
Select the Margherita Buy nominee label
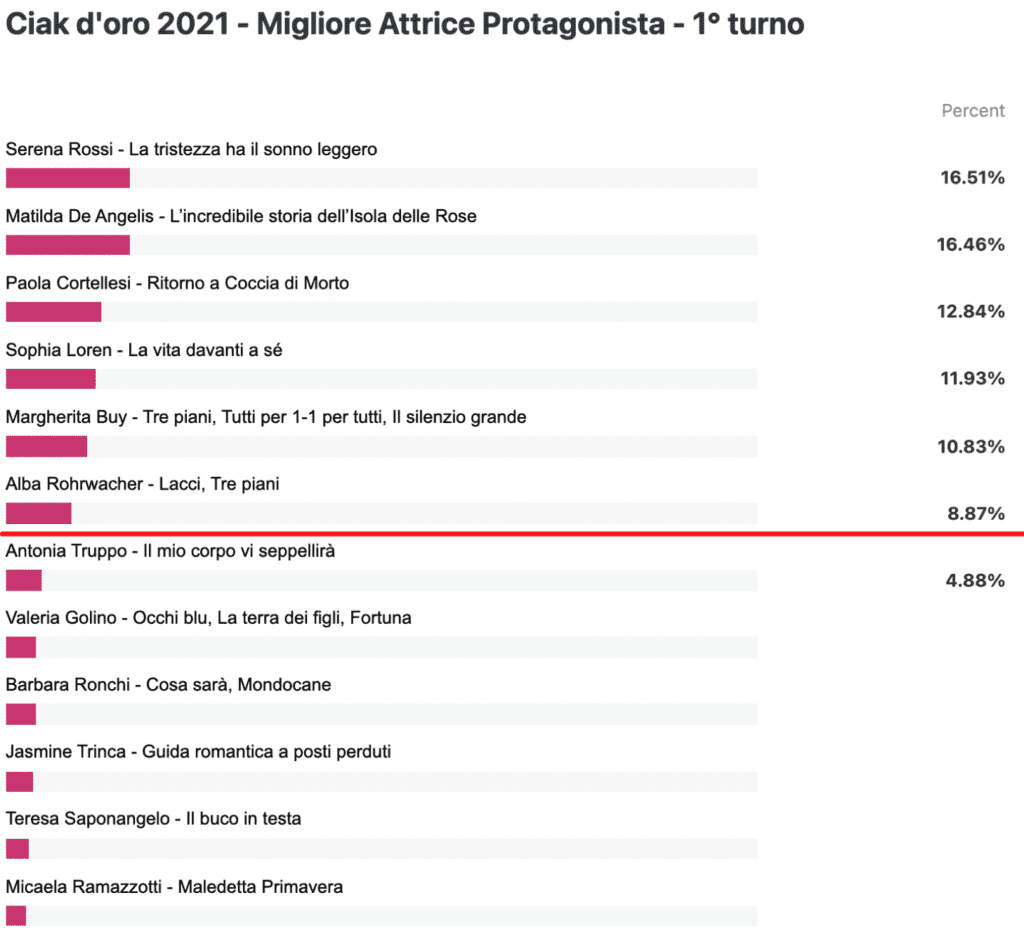pos(266,417)
